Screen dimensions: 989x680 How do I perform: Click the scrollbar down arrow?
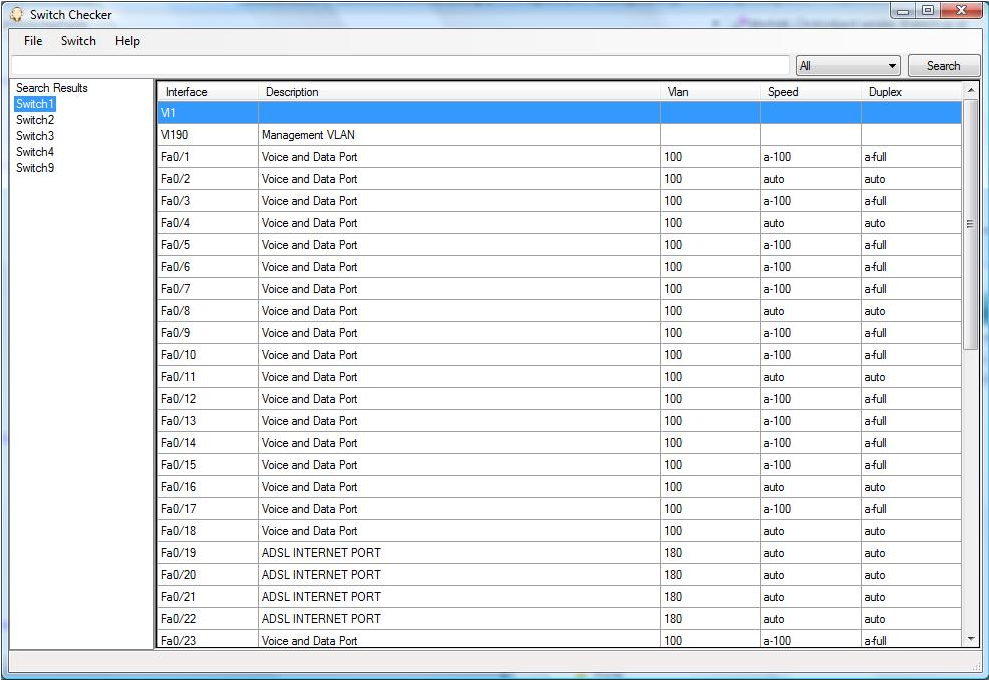[971, 638]
